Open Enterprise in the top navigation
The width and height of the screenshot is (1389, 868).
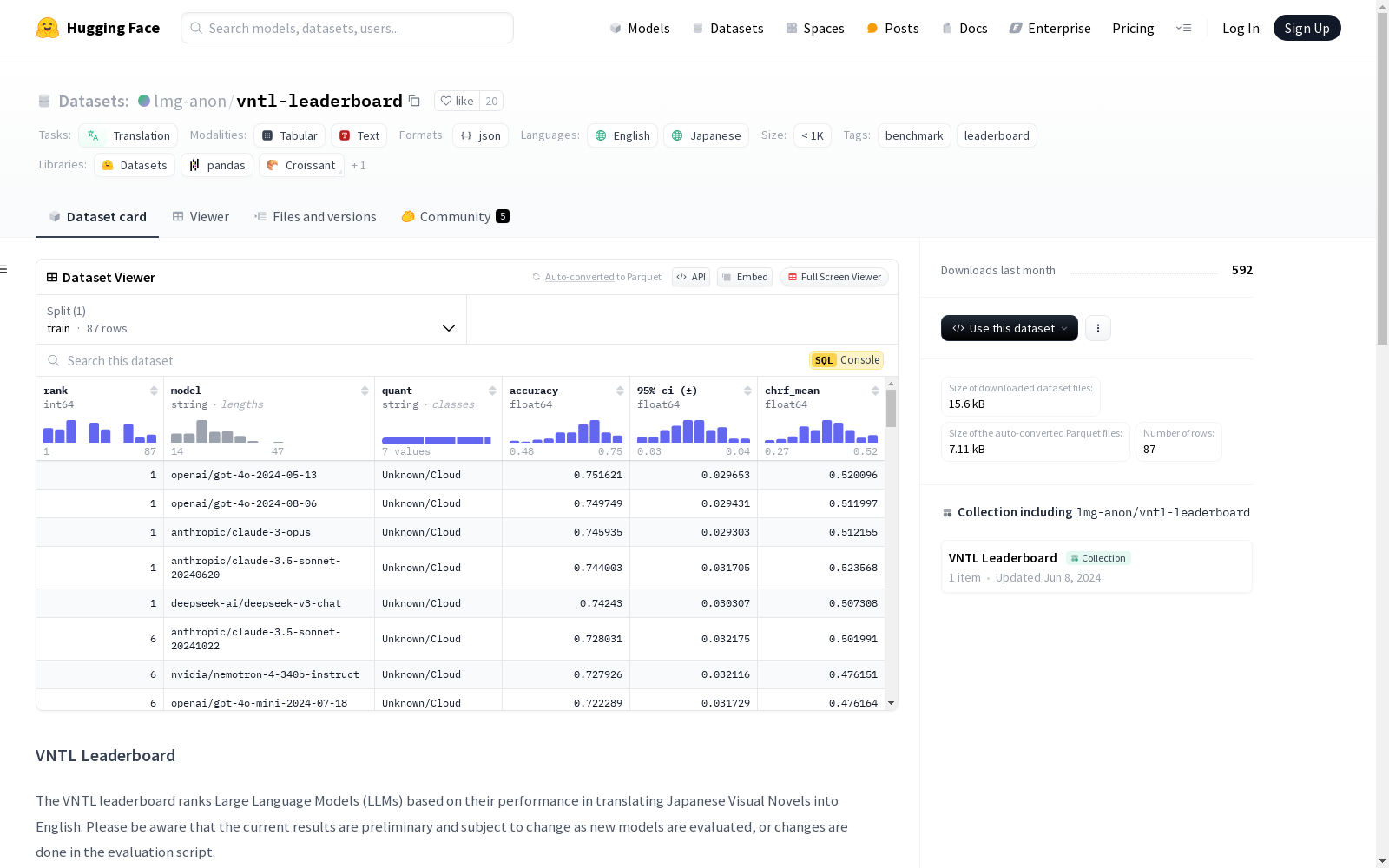[1050, 28]
